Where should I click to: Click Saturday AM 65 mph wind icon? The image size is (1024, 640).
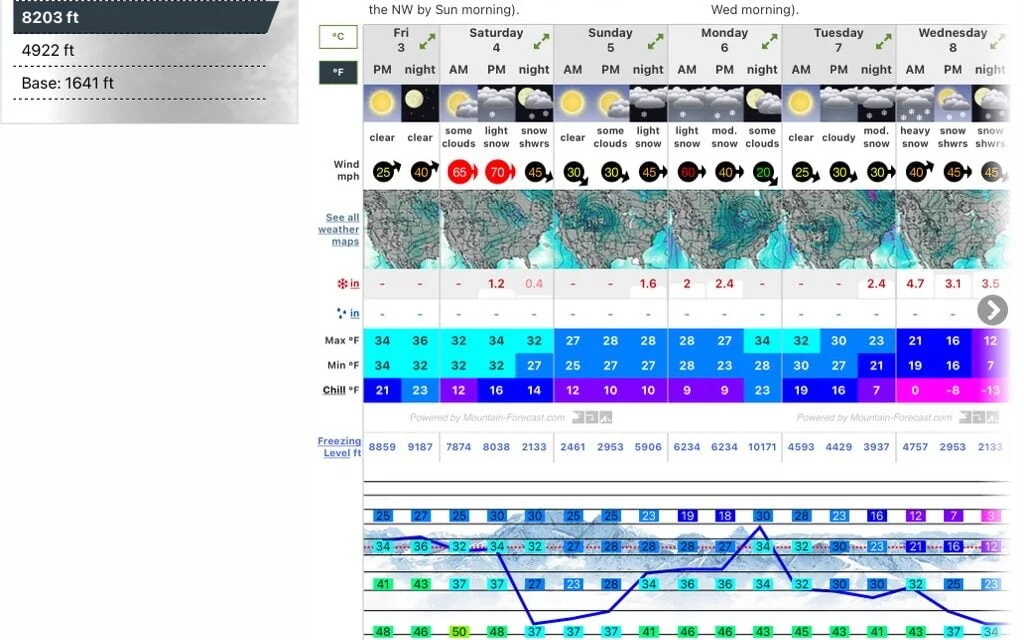pyautogui.click(x=461, y=172)
